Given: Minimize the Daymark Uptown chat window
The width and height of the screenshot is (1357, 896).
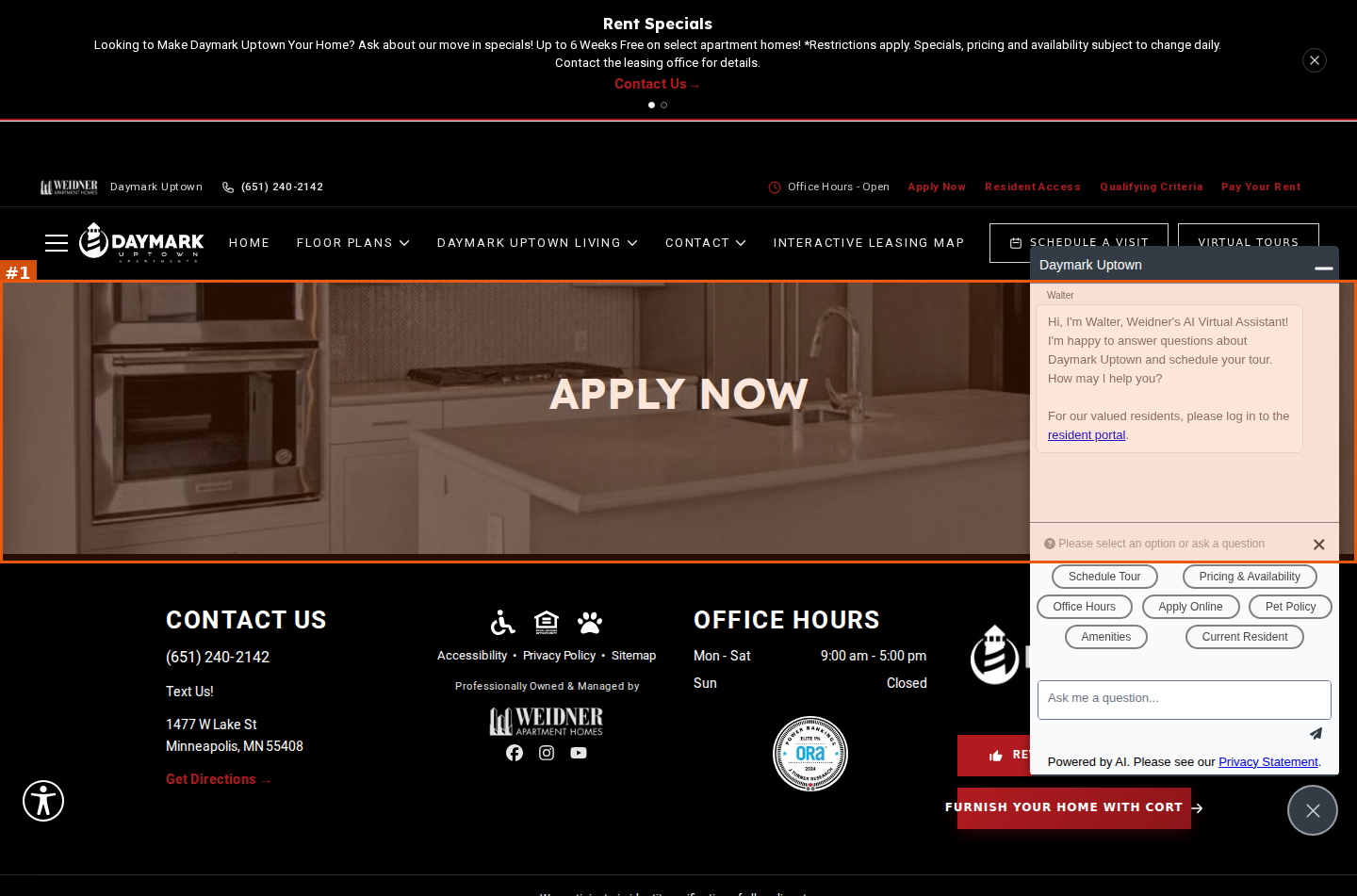Looking at the screenshot, I should coord(1324,268).
